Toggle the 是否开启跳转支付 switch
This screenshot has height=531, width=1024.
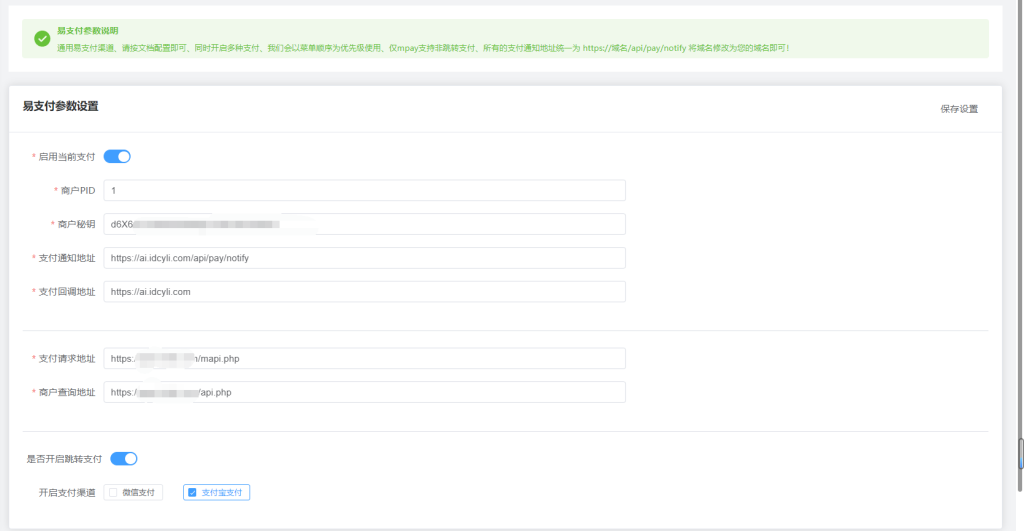[x=123, y=459]
